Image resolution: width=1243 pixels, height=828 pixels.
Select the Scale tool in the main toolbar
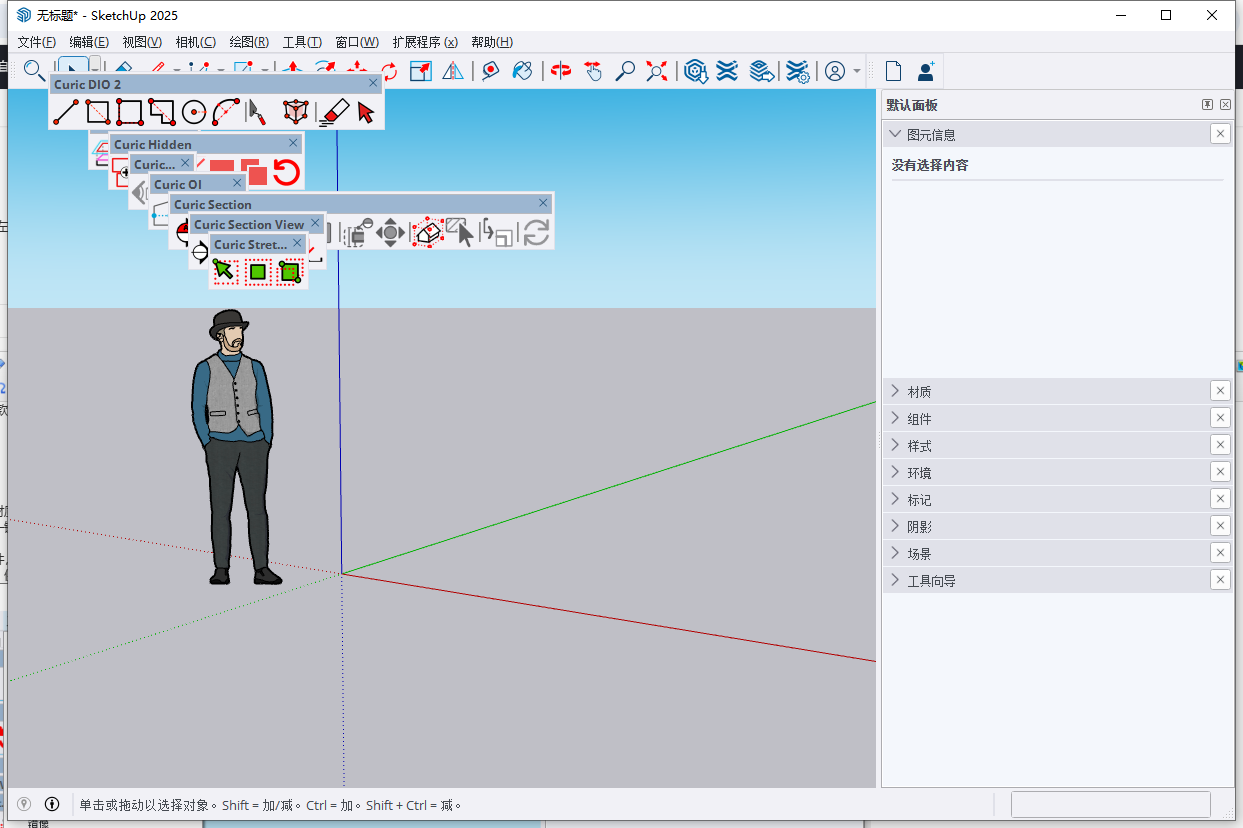pyautogui.click(x=421, y=71)
